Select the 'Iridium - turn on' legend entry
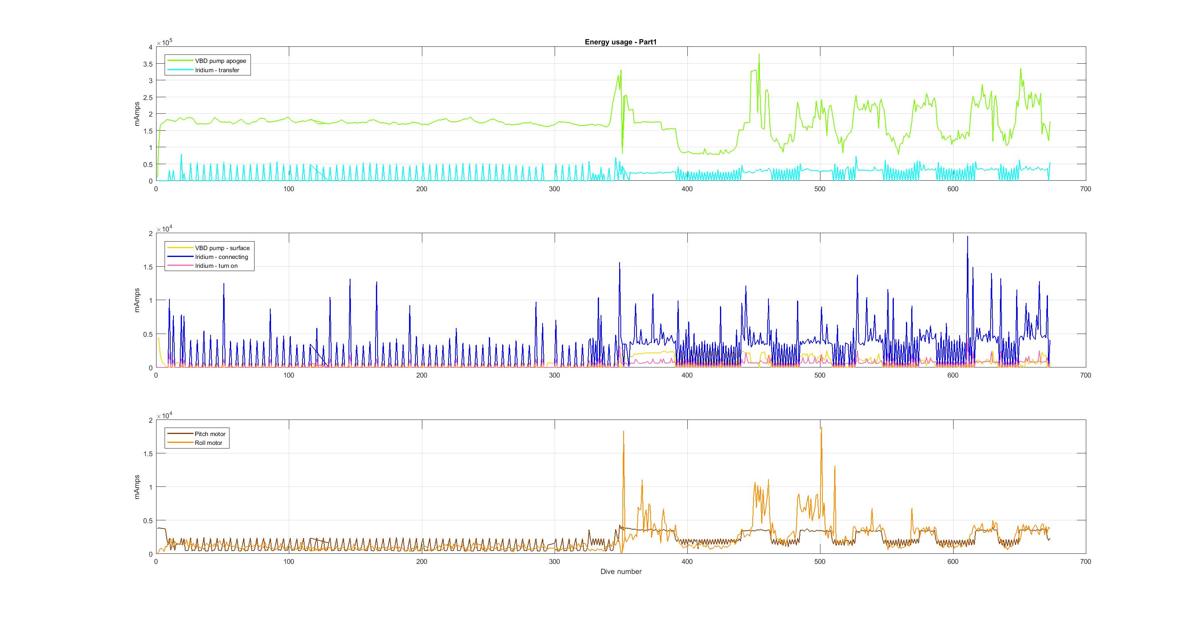1200x622 pixels. click(x=217, y=266)
